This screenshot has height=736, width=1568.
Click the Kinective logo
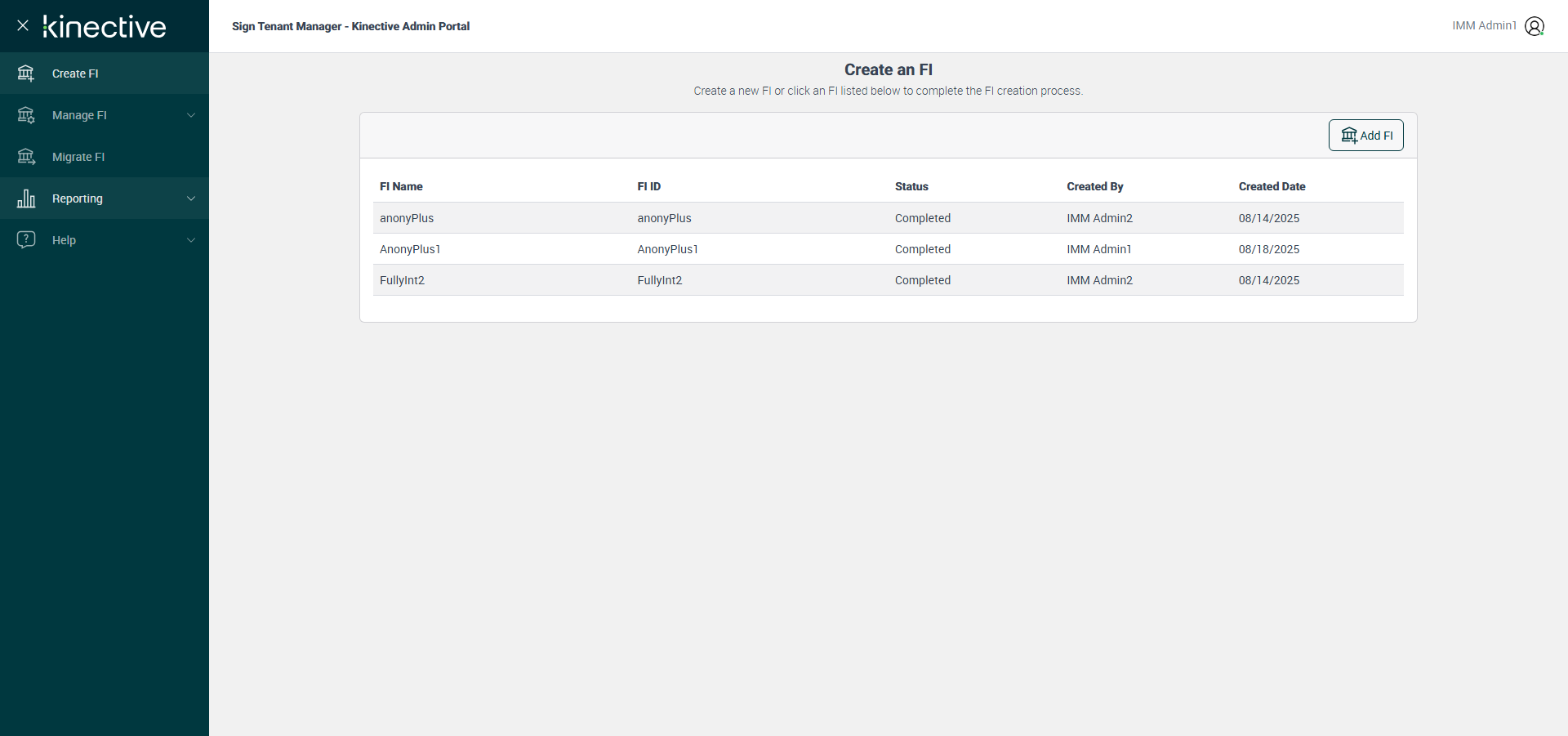tap(105, 27)
